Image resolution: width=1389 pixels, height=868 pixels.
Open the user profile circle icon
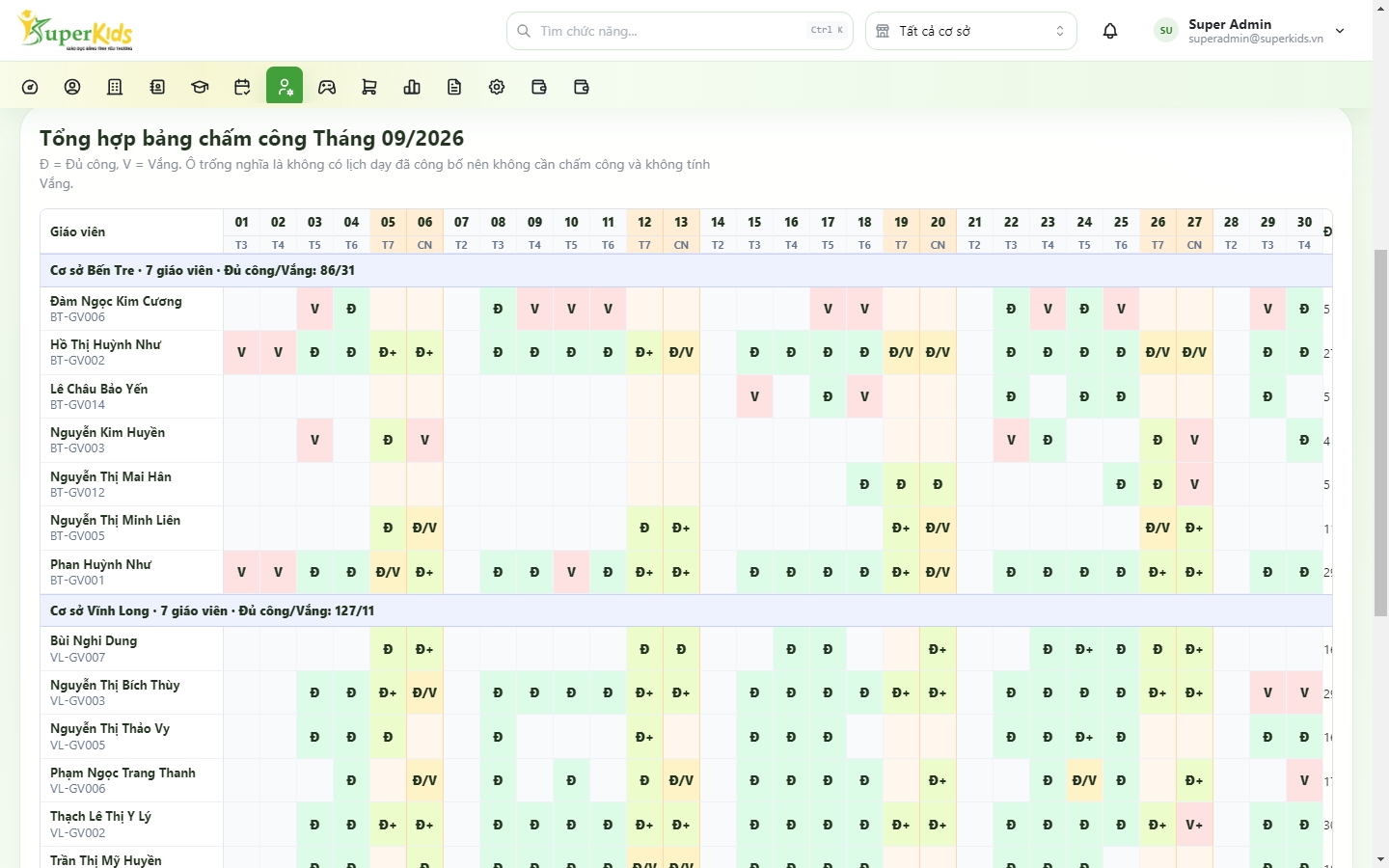[x=72, y=87]
